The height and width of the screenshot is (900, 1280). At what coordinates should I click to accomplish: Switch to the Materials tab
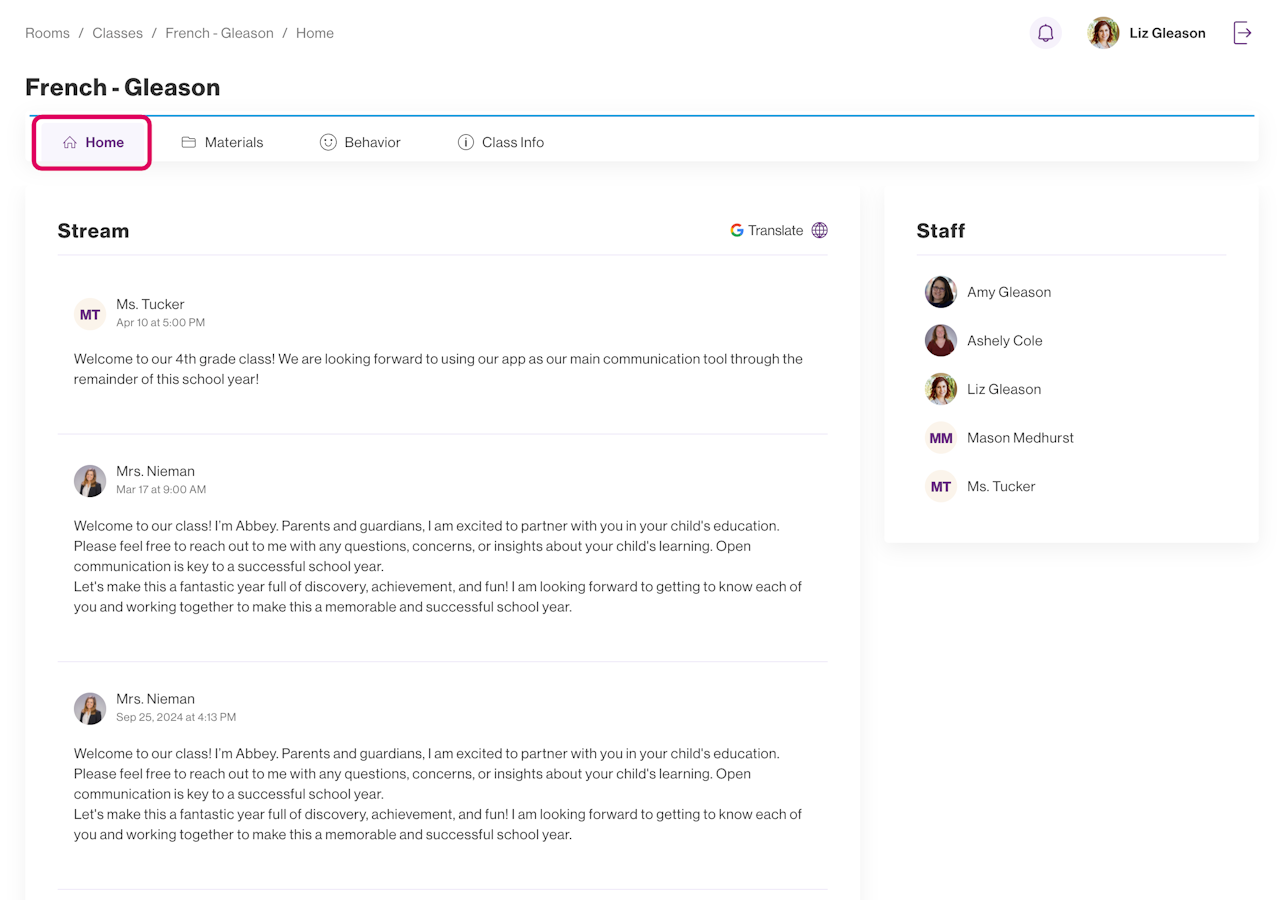[222, 142]
